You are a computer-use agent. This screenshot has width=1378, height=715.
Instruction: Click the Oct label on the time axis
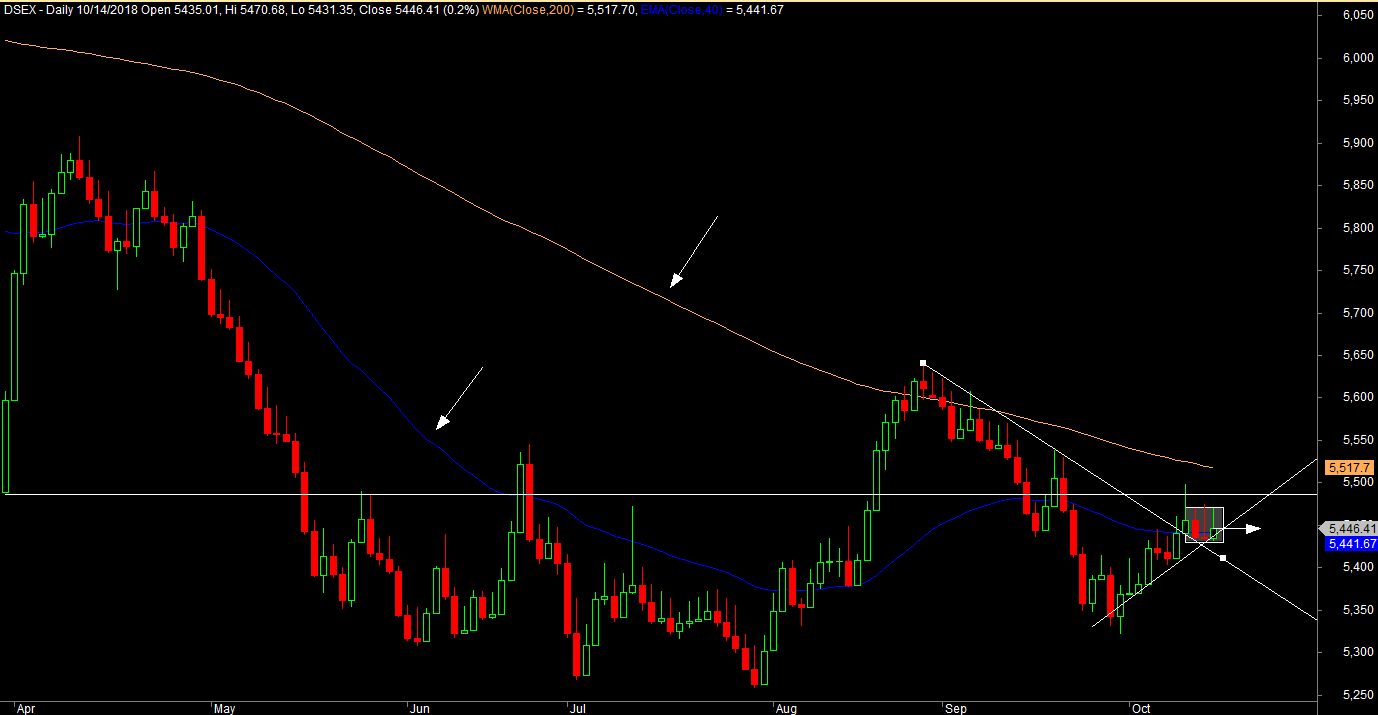click(1141, 707)
